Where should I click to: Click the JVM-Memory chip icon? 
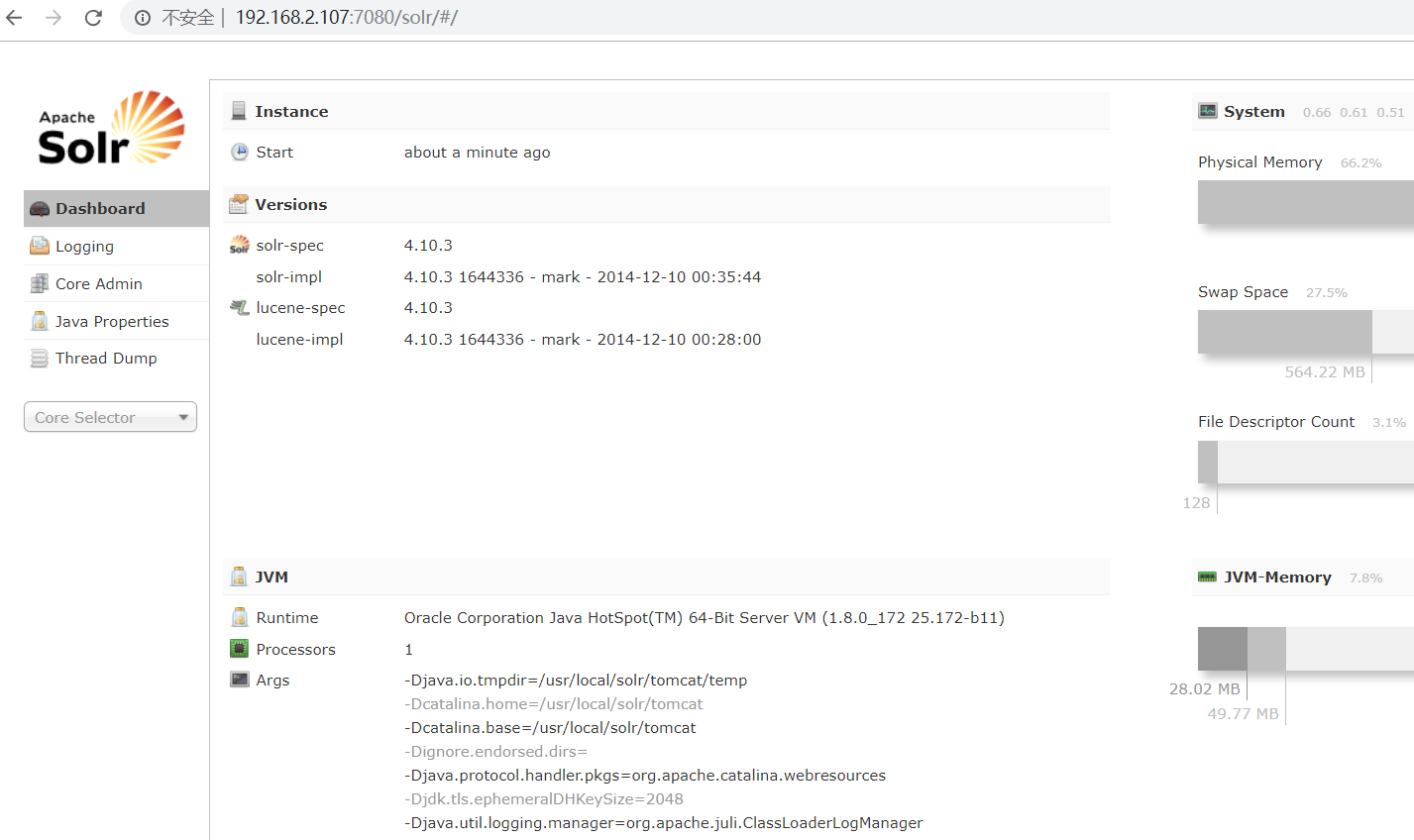point(1208,577)
